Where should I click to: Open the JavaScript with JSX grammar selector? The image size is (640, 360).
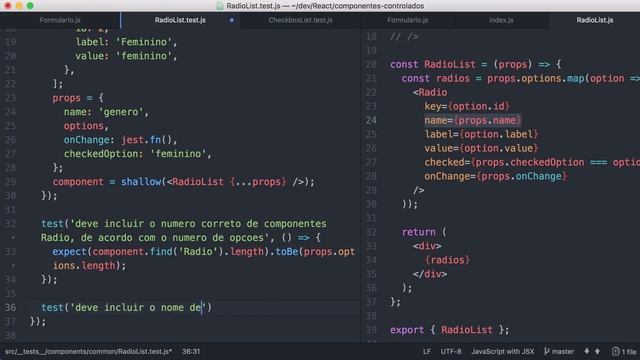tap(502, 351)
